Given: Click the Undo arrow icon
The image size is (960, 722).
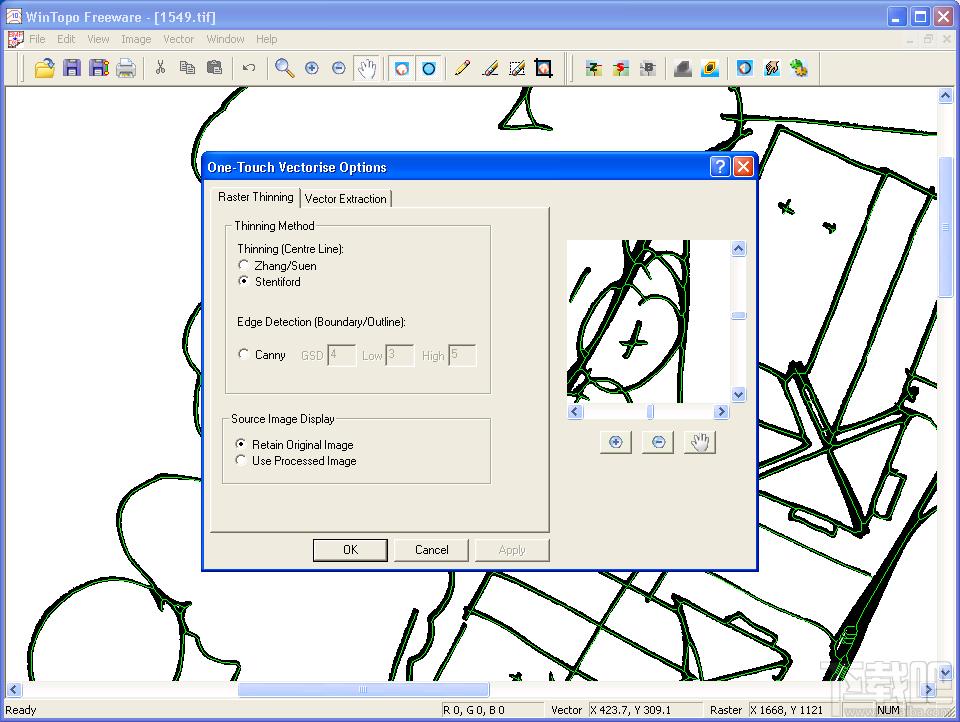Looking at the screenshot, I should click(x=248, y=68).
